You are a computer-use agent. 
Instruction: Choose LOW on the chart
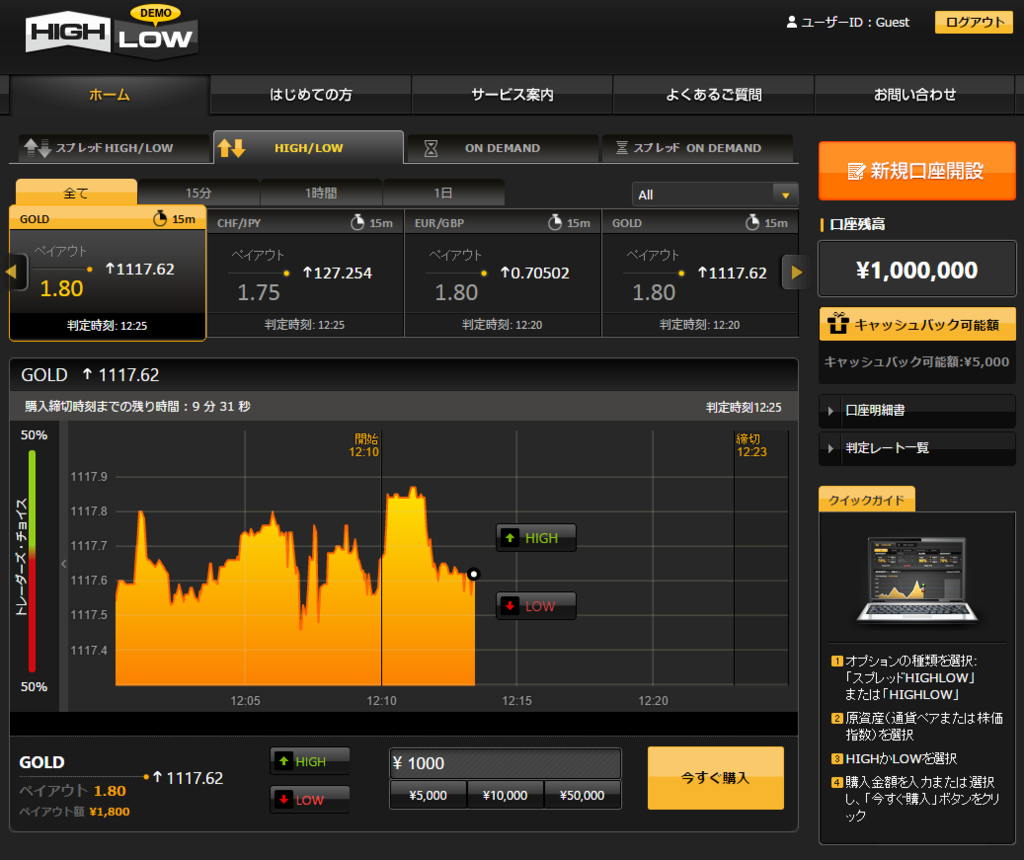[536, 606]
